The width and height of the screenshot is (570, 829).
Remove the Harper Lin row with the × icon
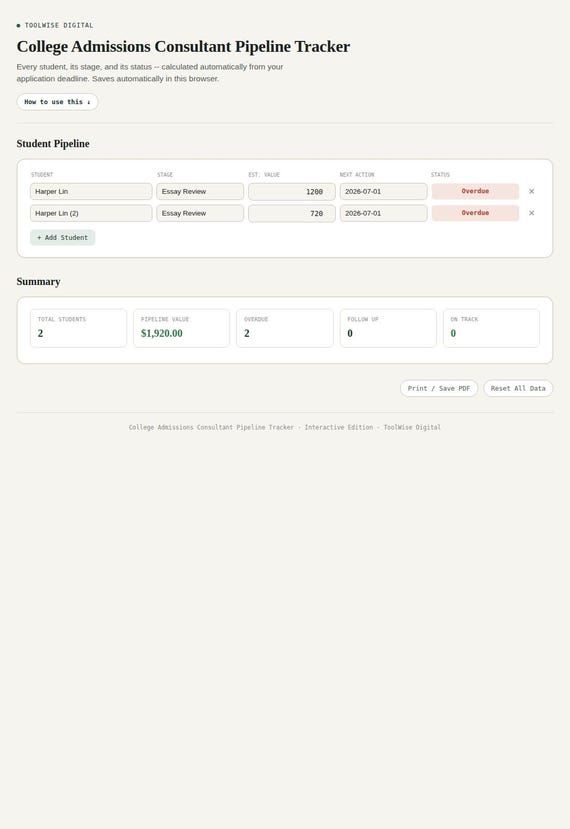pyautogui.click(x=531, y=191)
